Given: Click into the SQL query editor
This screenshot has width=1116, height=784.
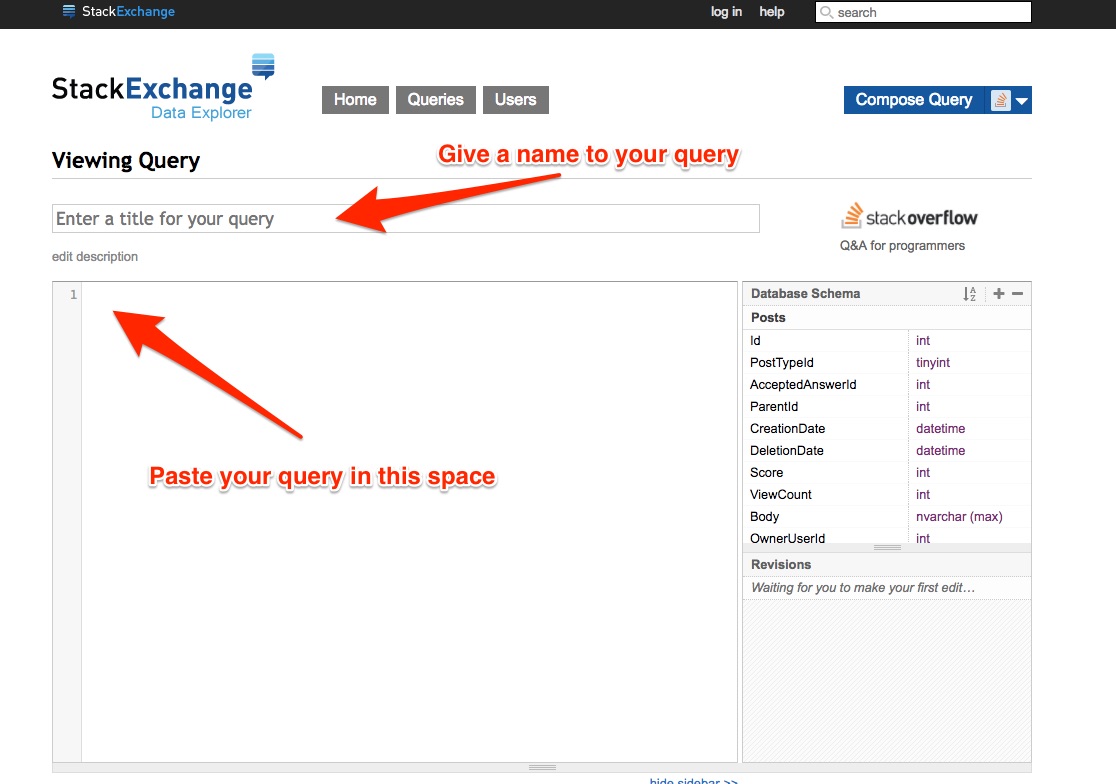Looking at the screenshot, I should 409,522.
